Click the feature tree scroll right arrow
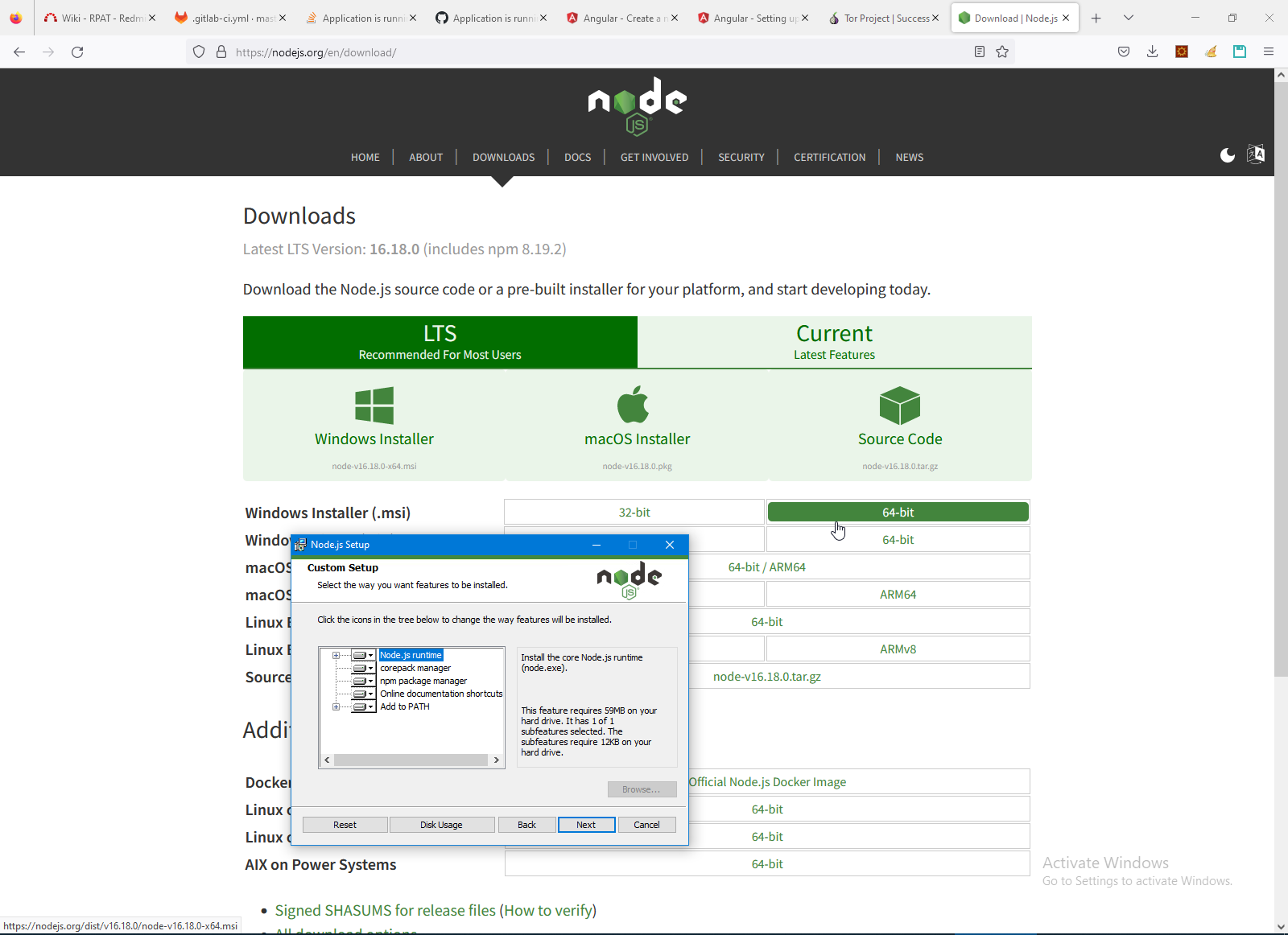Viewport: 1288px width, 935px height. (x=497, y=760)
